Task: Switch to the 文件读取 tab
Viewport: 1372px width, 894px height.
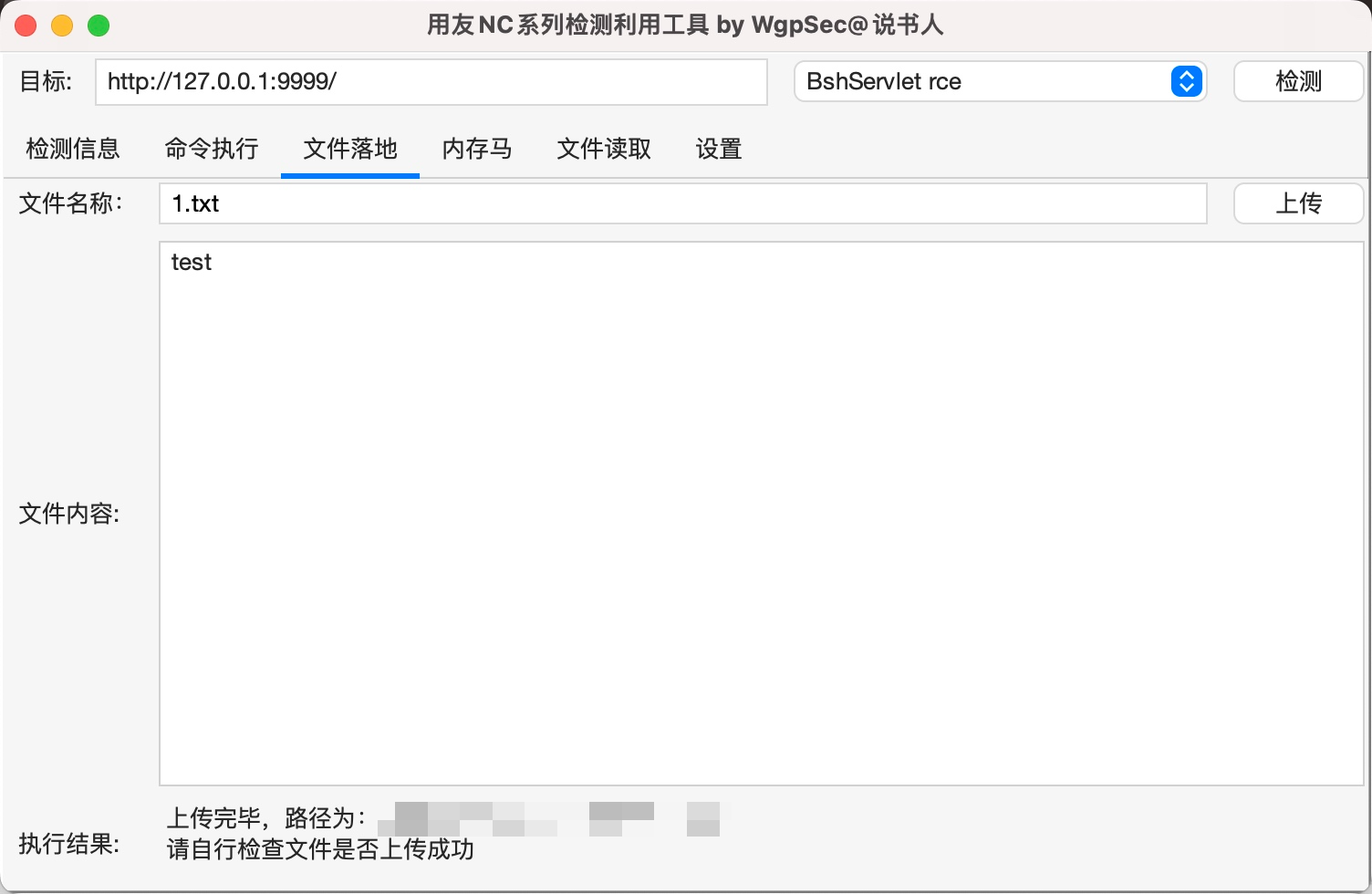Action: point(602,149)
